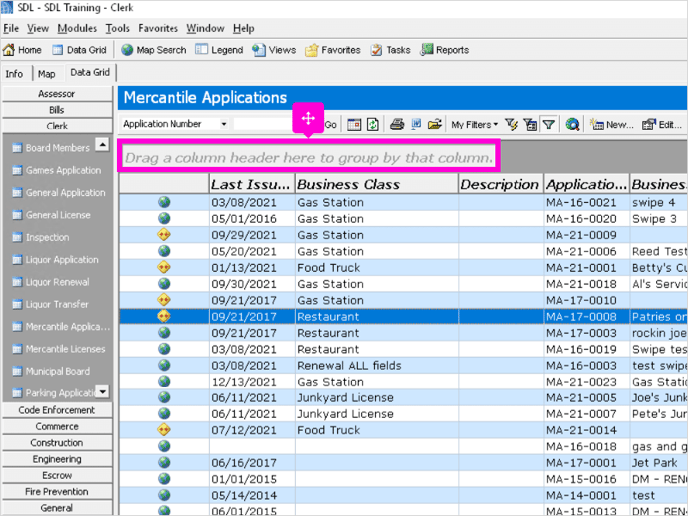The image size is (688, 516).
Task: Expand the Engineering module section
Action: (57, 459)
